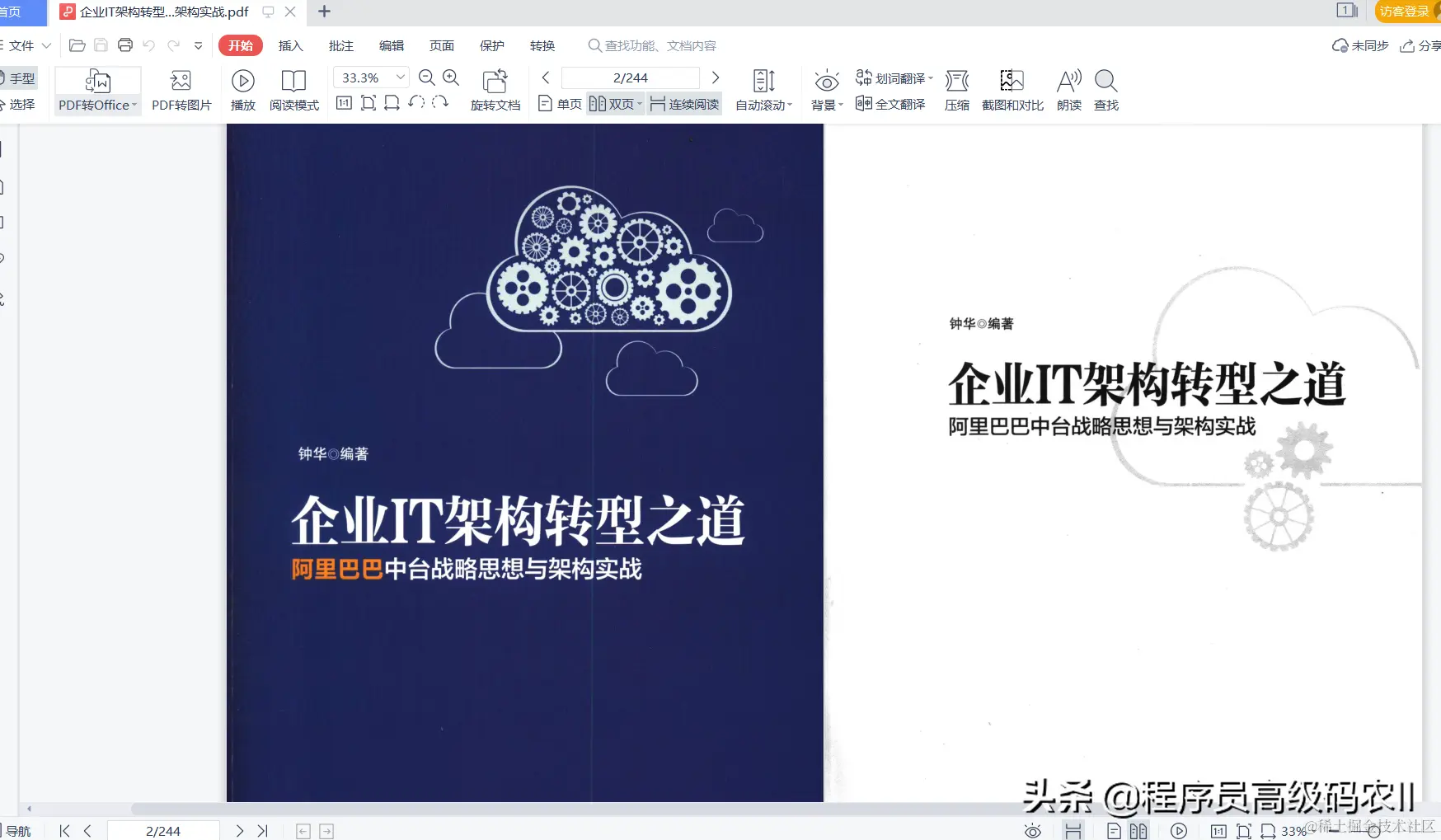Open the 压缩 compress tool
Screen dimensions: 1441x840
(x=956, y=89)
